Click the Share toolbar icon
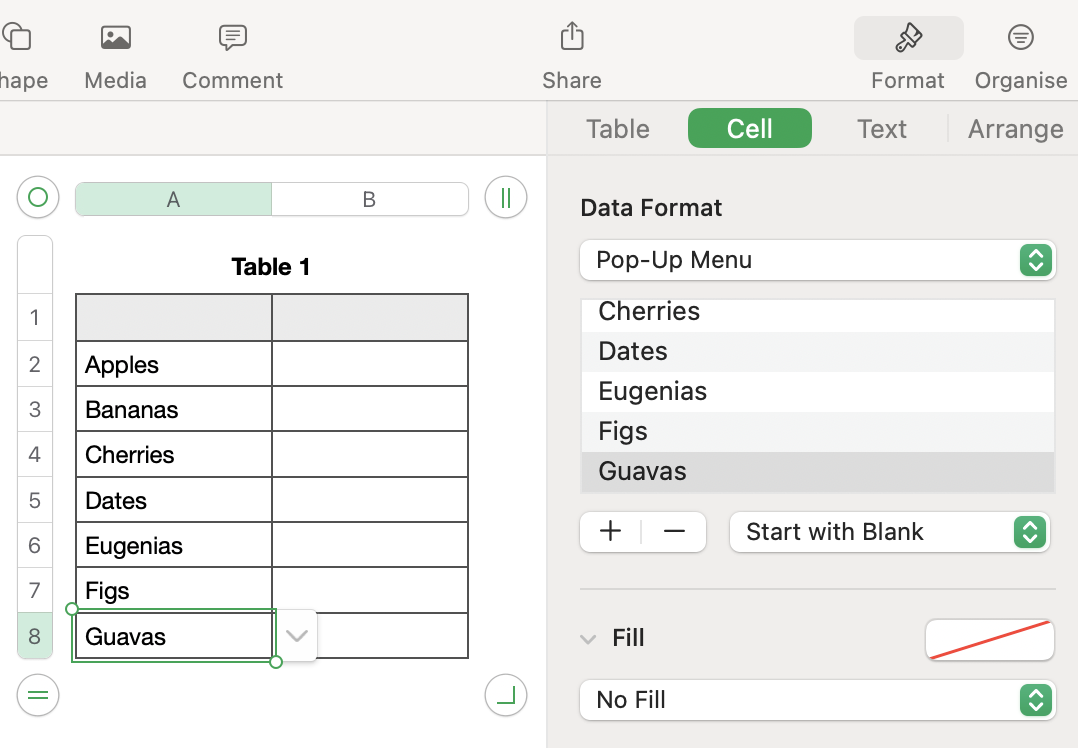 571,38
